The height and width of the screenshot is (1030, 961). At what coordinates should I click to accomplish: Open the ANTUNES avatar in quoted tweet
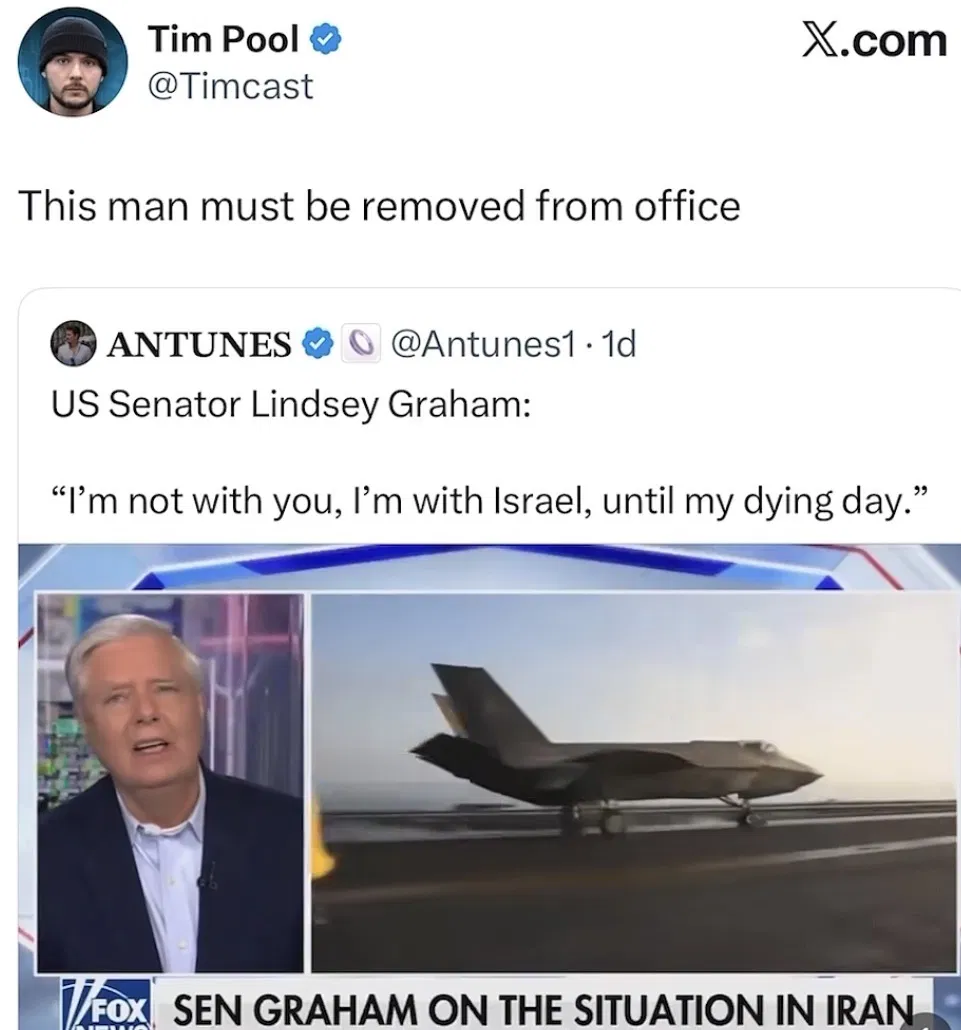click(x=73, y=344)
